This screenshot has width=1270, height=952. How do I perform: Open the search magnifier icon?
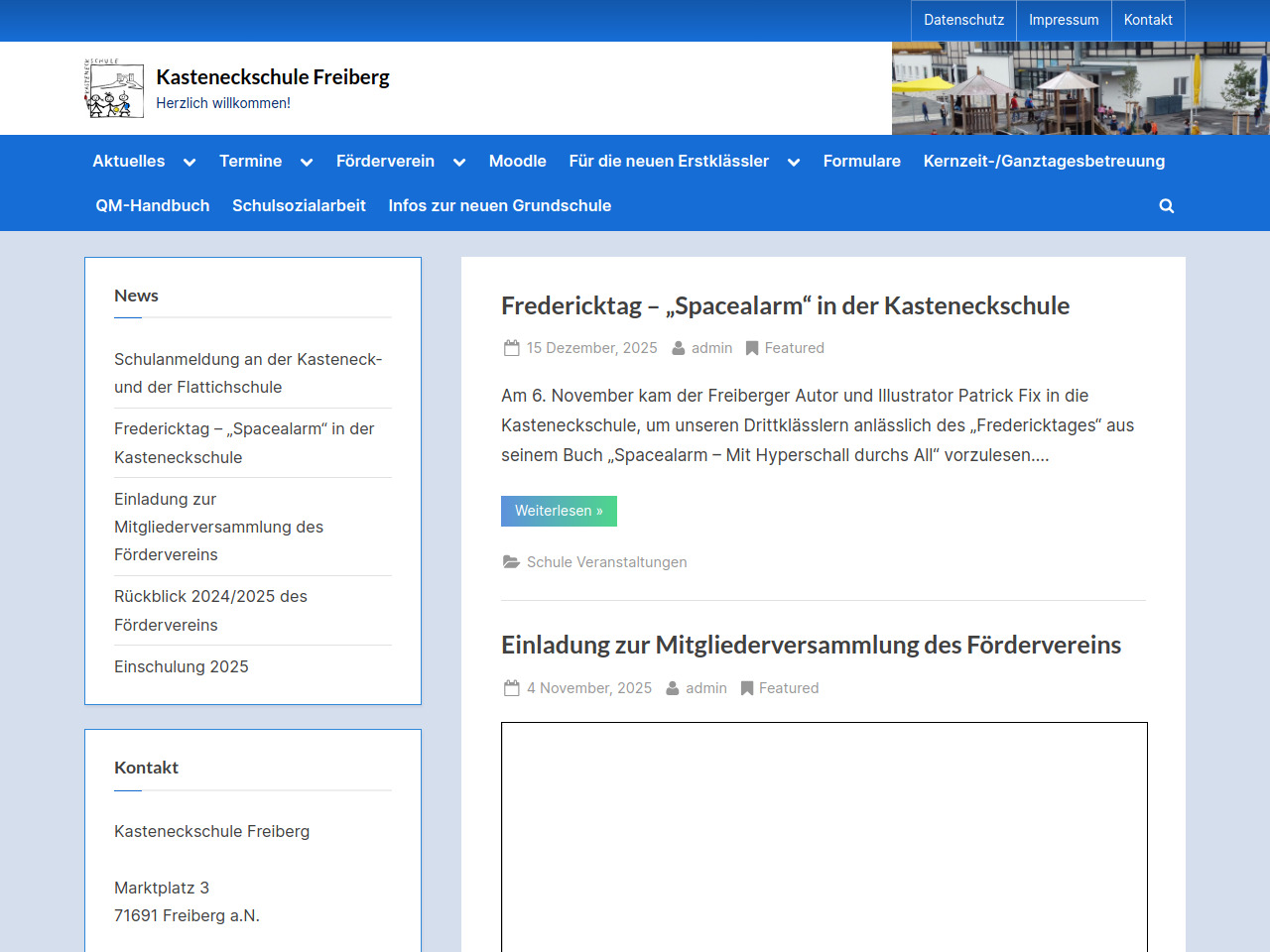point(1166,206)
